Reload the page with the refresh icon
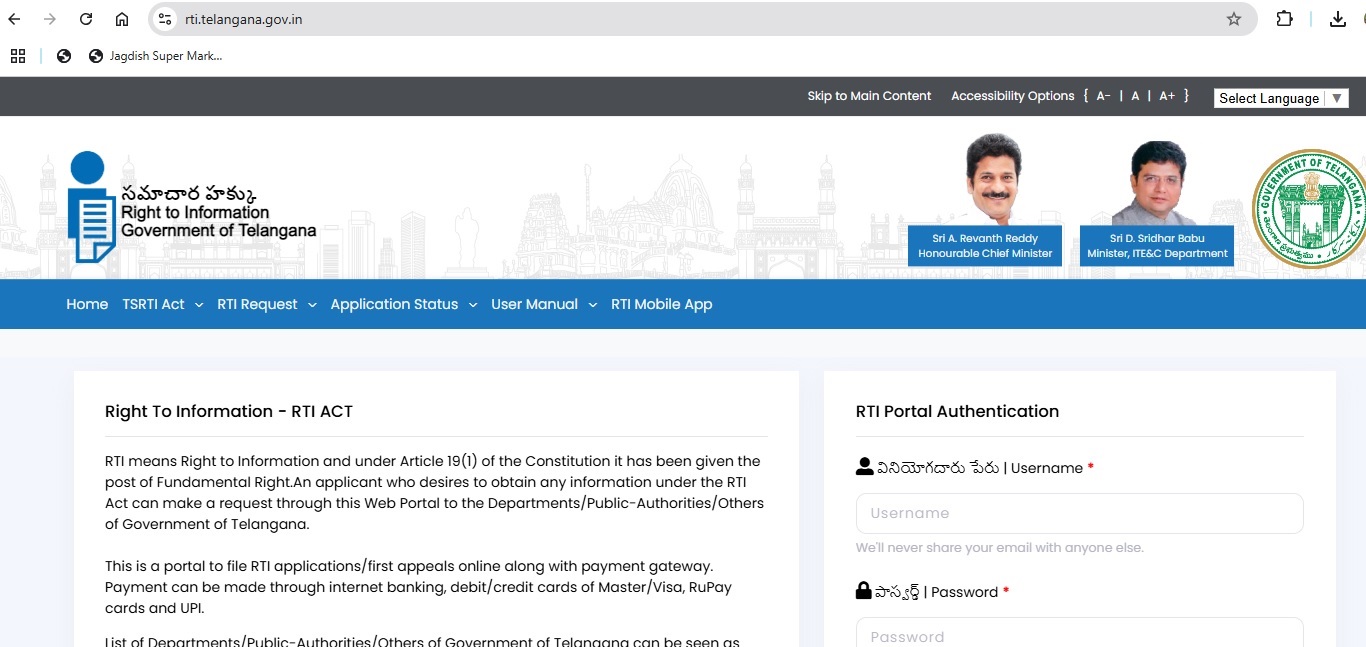The image size is (1366, 647). click(86, 19)
